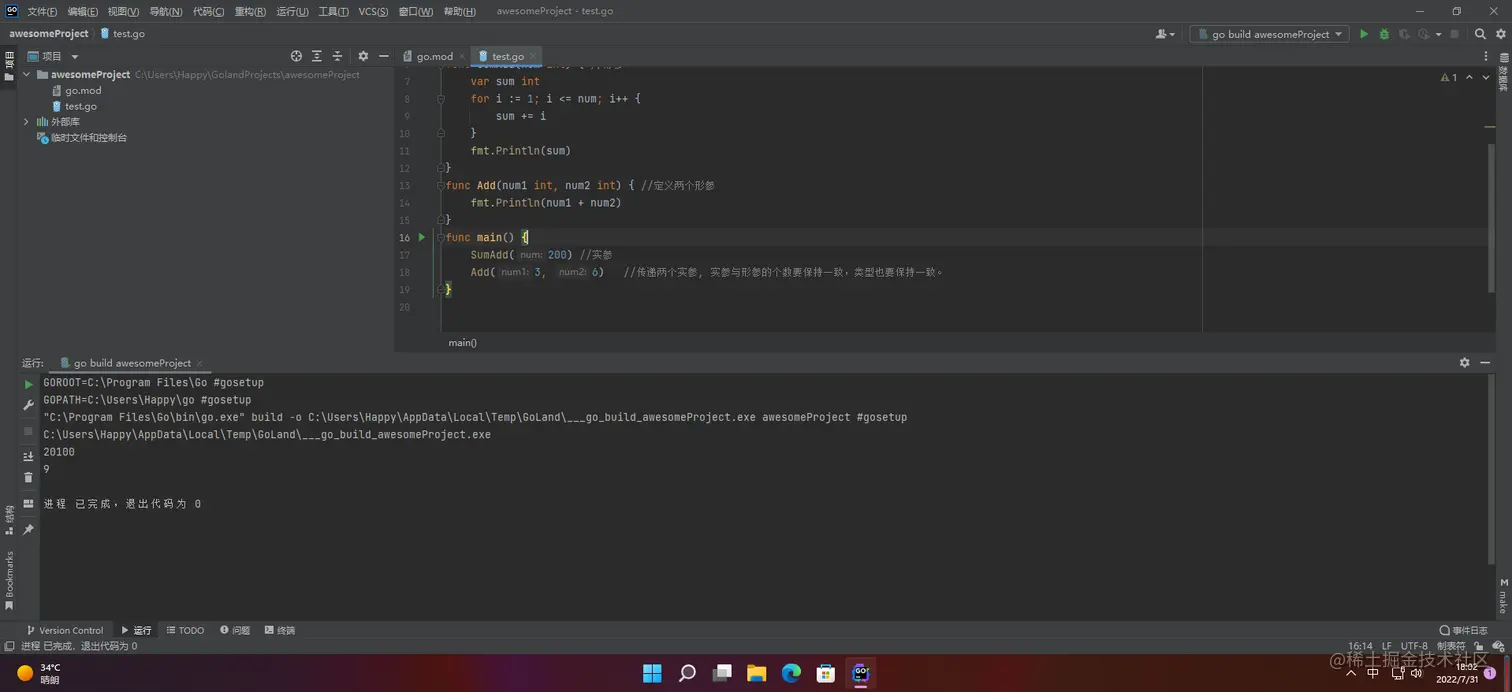Collapse all in project panel toolbar

pyautogui.click(x=337, y=56)
